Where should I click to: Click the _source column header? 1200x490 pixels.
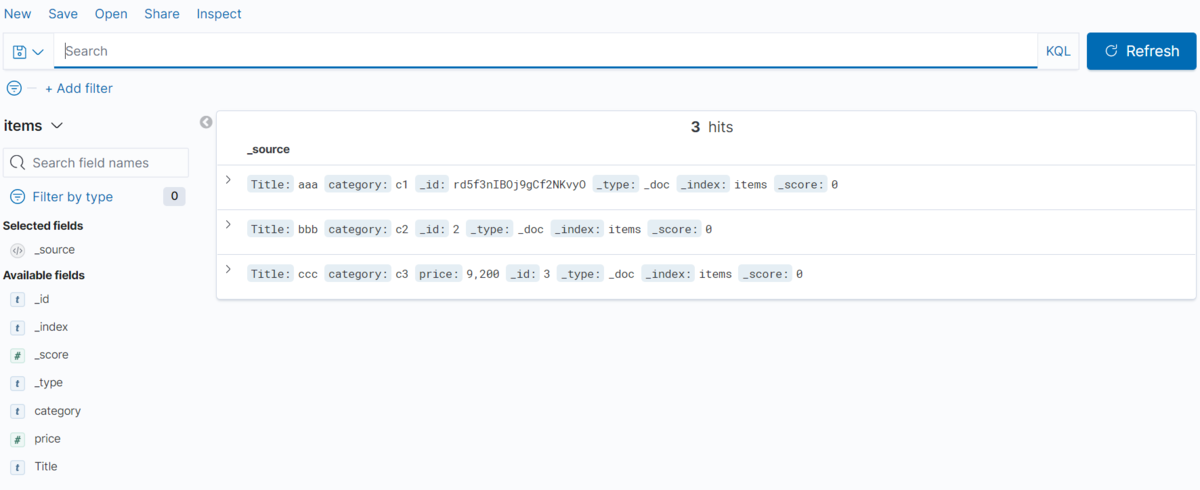tap(268, 149)
